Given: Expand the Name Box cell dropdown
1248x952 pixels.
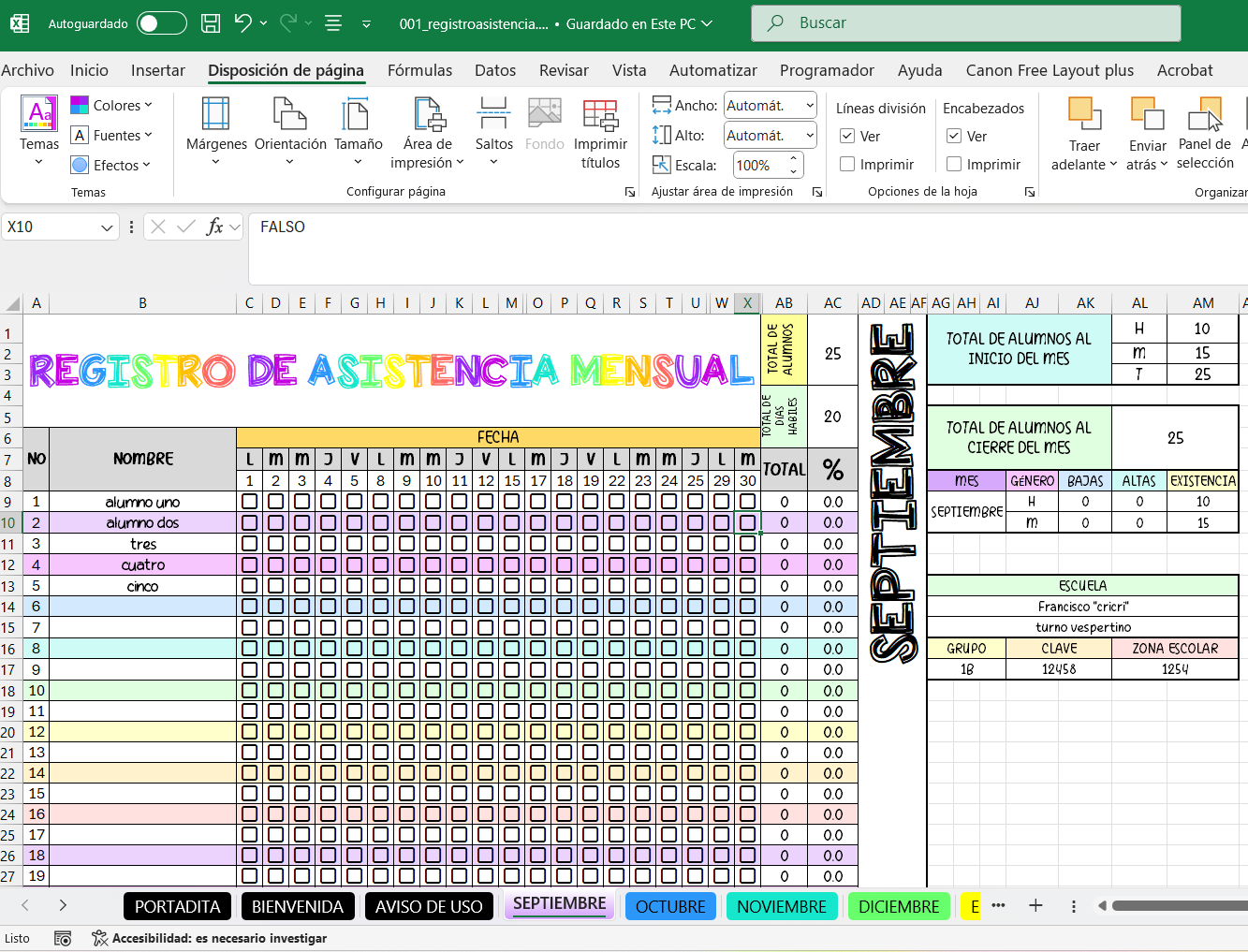Looking at the screenshot, I should (x=107, y=227).
